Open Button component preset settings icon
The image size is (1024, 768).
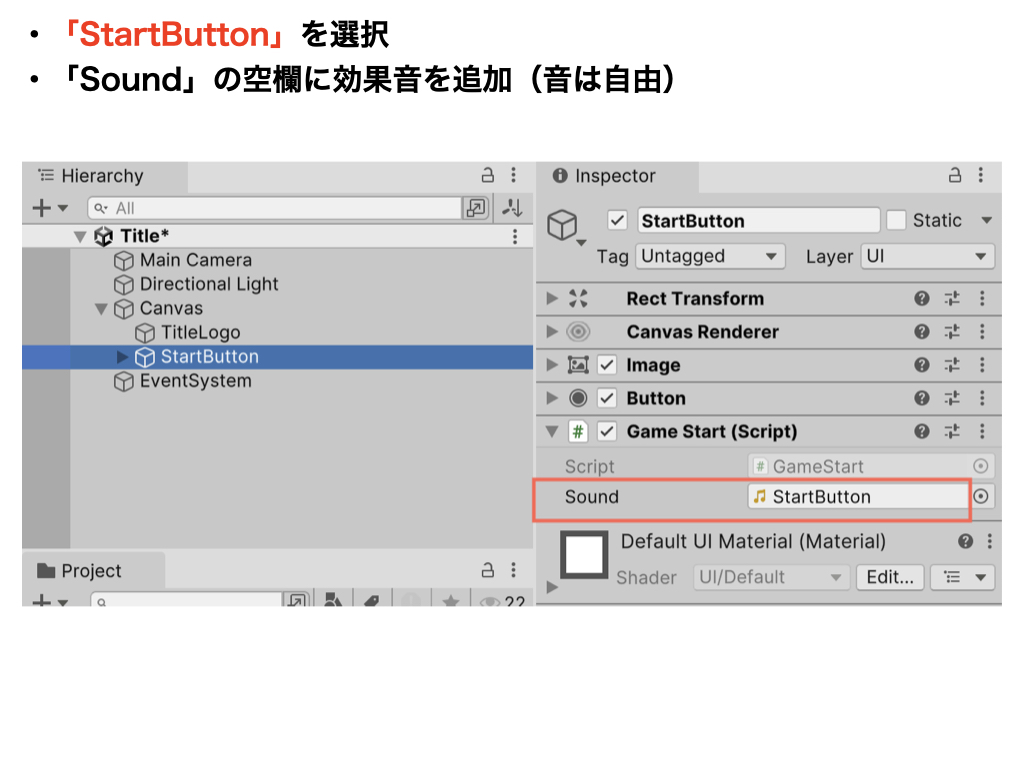pos(952,398)
